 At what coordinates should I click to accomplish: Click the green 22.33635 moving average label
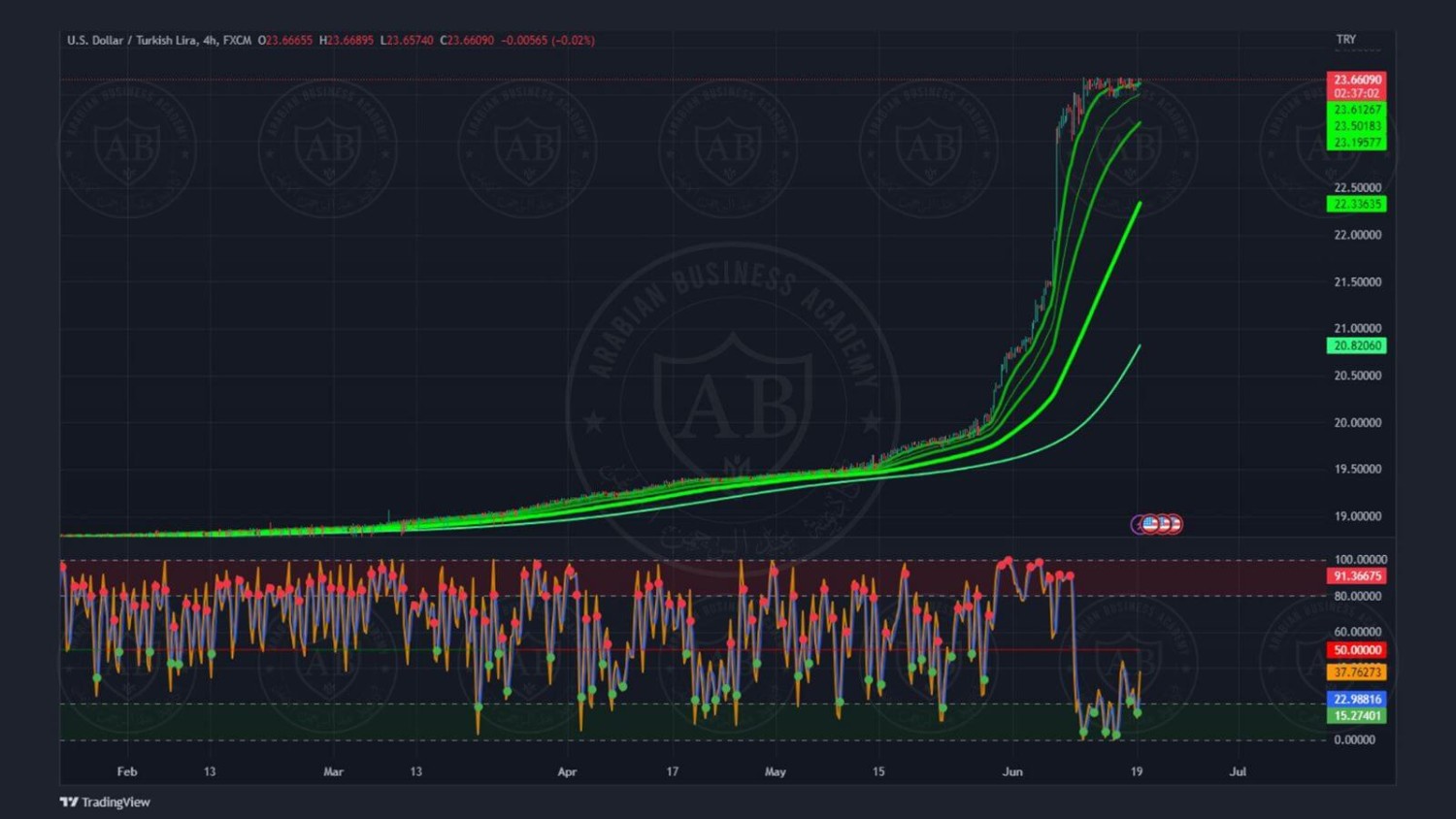(x=1356, y=204)
